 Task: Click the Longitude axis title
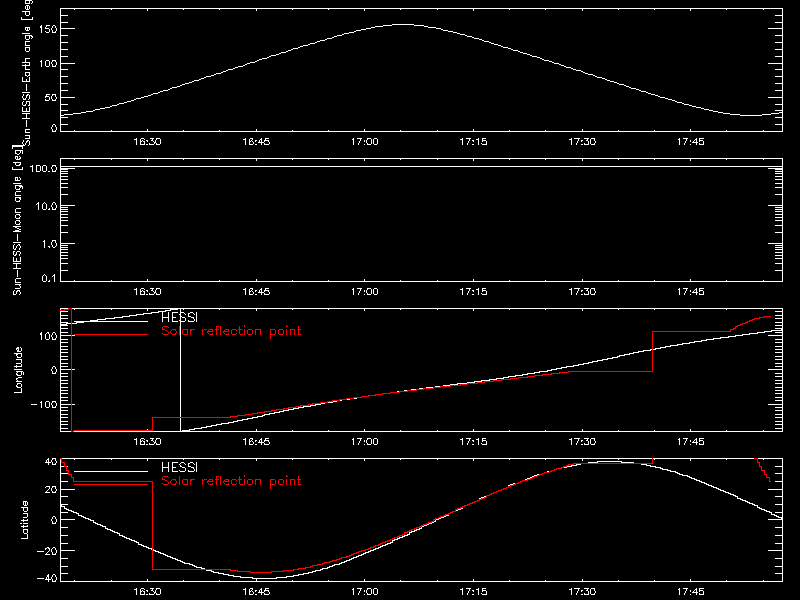point(18,370)
